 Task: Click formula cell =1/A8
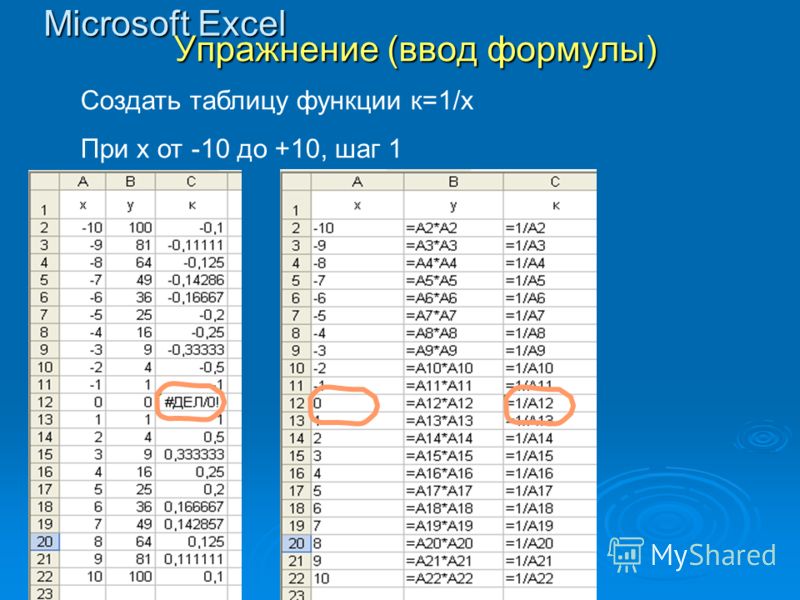[x=549, y=333]
